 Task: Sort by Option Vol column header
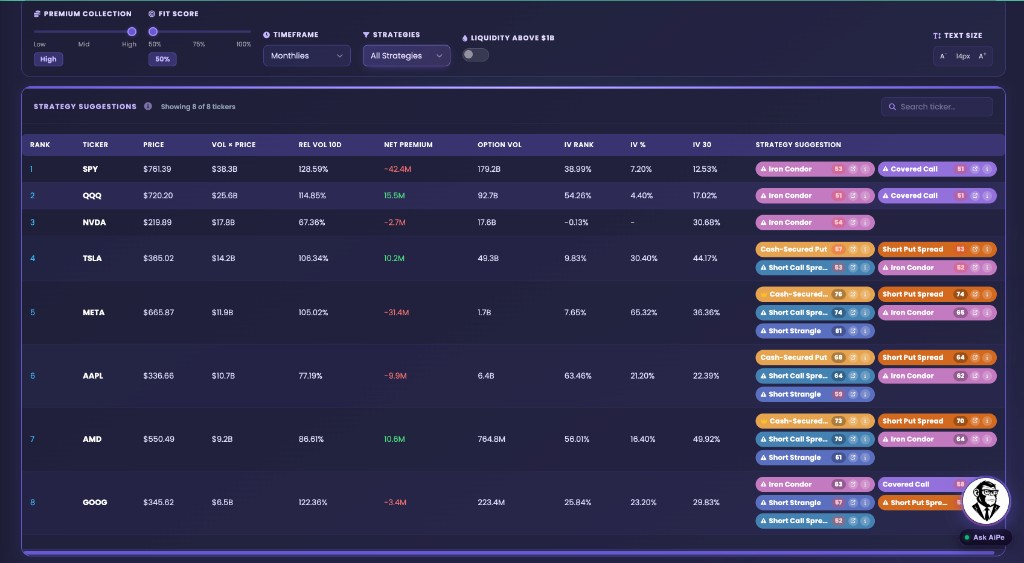coord(500,145)
